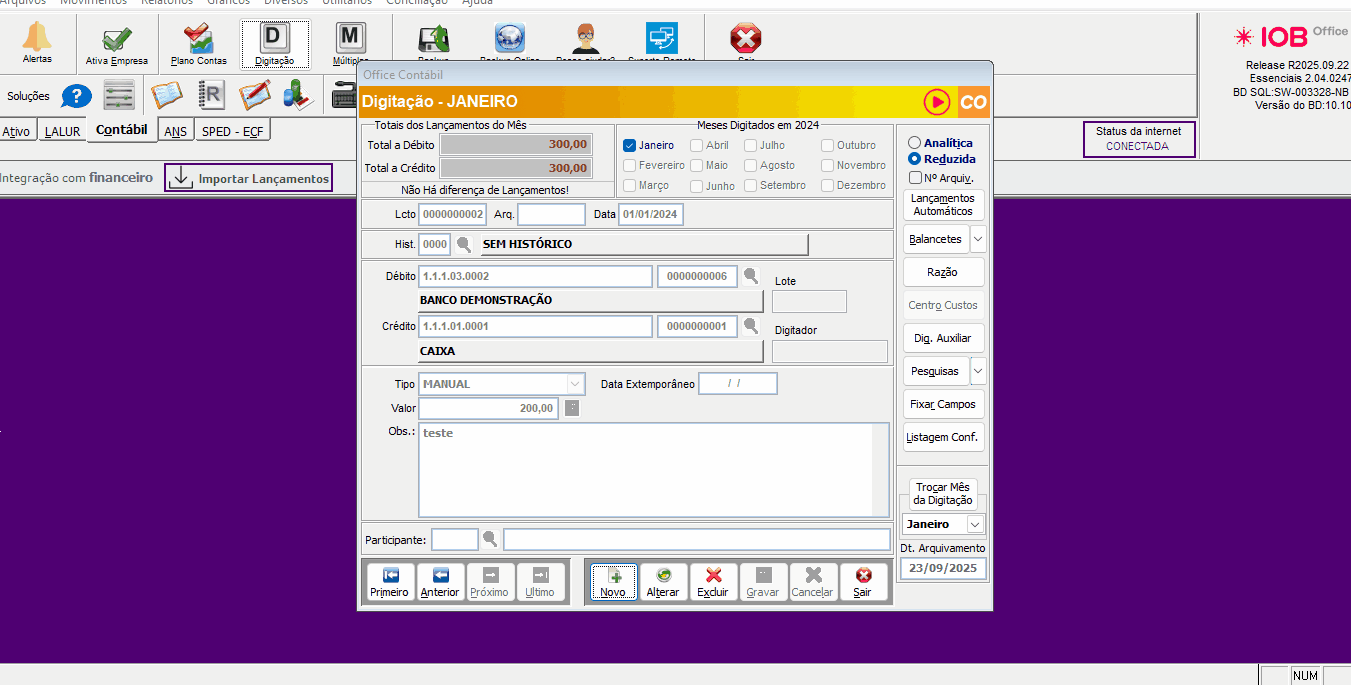Open the Alertas bell icon
Screen dimensions: 1351x685
pos(37,40)
